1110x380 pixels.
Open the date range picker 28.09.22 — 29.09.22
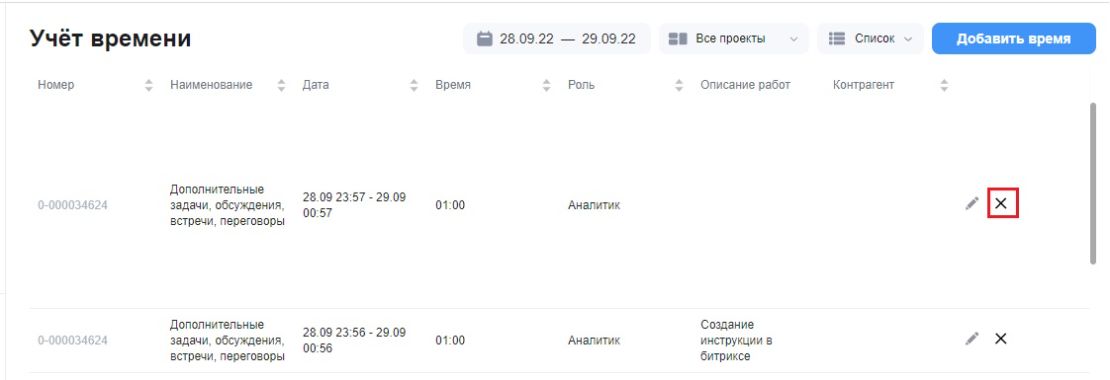click(x=556, y=38)
